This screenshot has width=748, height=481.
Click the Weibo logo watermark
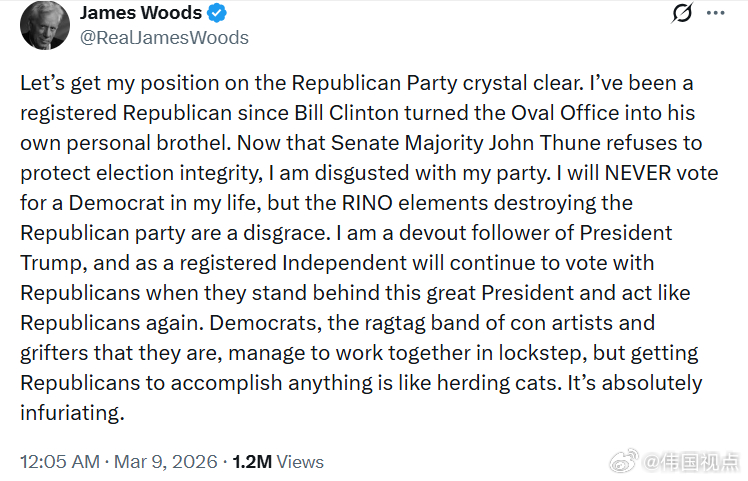[x=623, y=461]
